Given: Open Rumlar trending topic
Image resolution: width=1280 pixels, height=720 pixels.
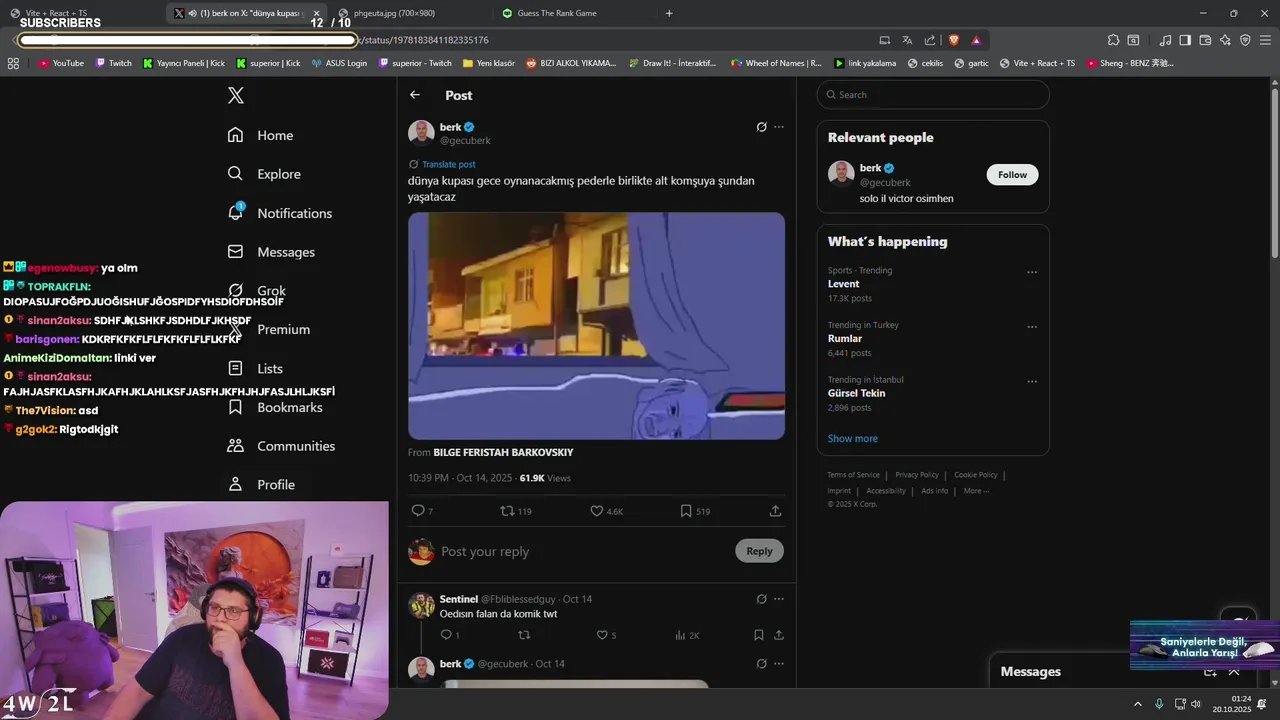Looking at the screenshot, I should tap(845, 339).
